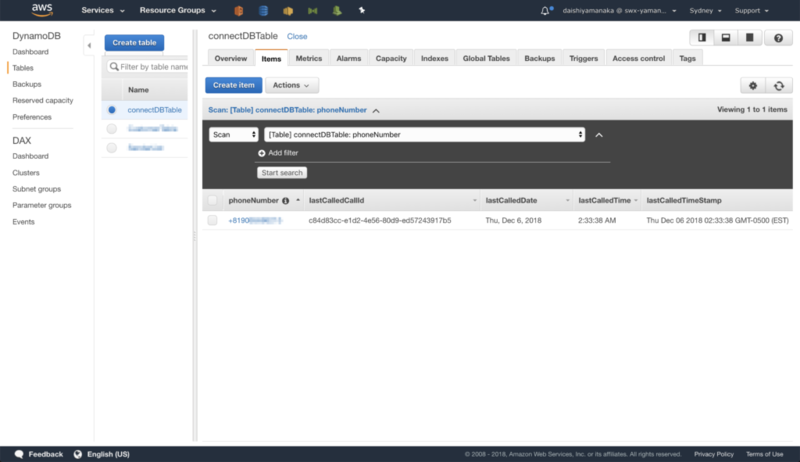The image size is (800, 462).
Task: Click the Add filter plus icon
Action: 262,153
